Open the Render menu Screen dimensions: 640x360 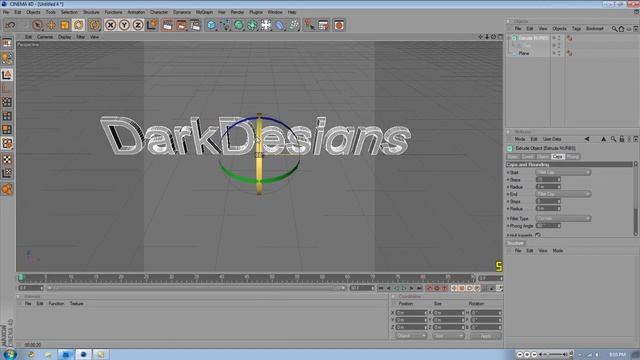click(237, 12)
